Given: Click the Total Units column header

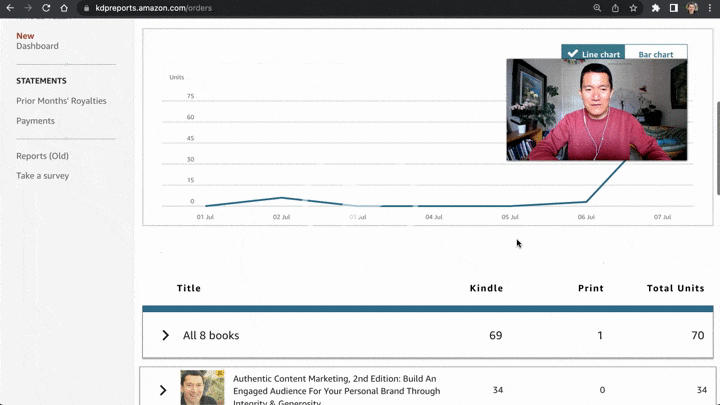Looking at the screenshot, I should [x=675, y=288].
